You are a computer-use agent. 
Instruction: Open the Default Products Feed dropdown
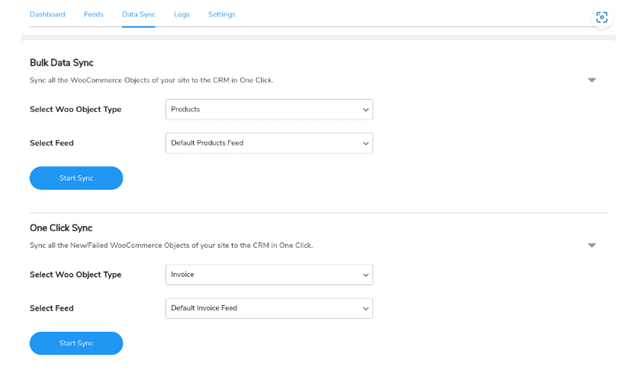269,143
